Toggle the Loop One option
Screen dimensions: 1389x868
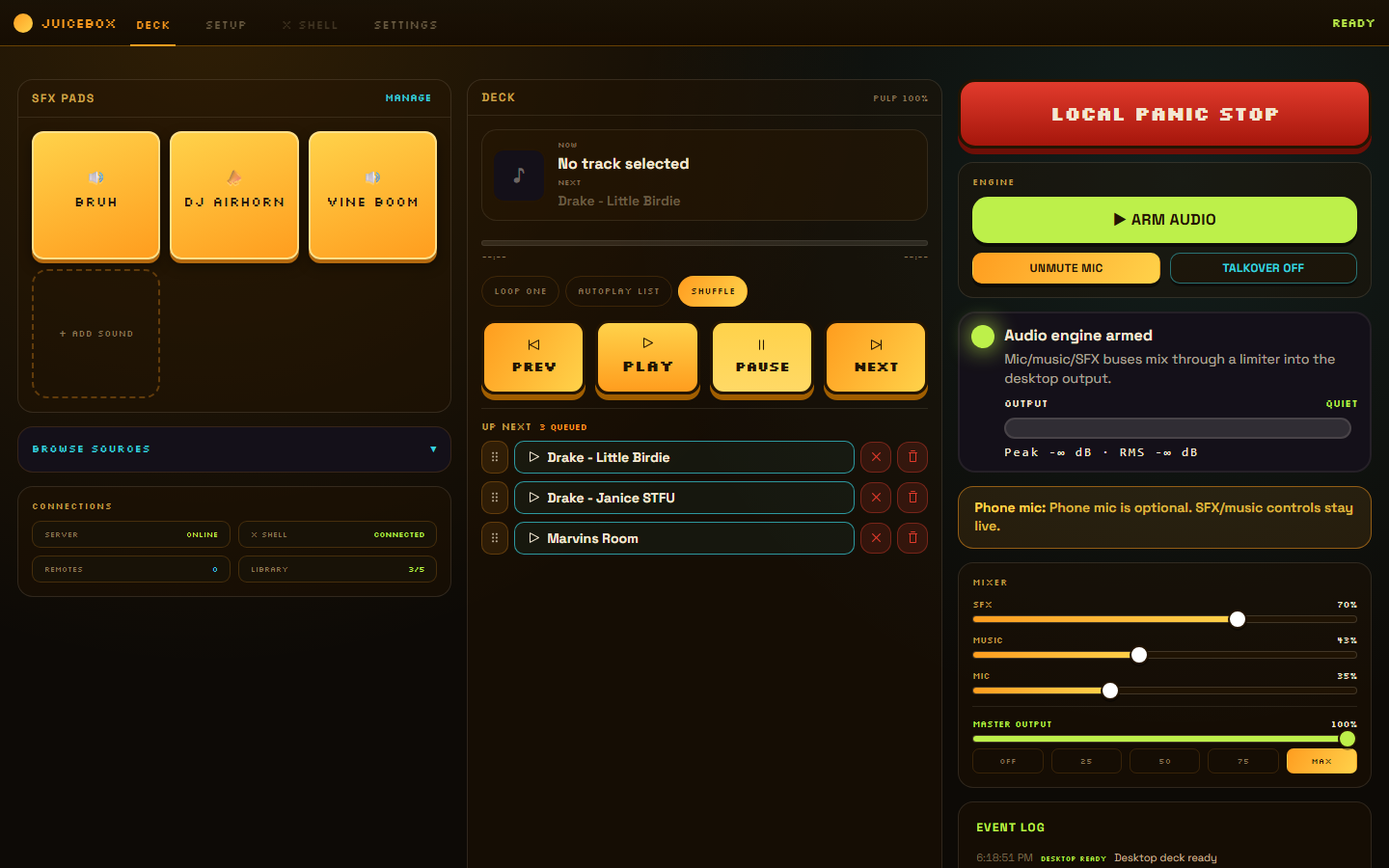(x=520, y=291)
